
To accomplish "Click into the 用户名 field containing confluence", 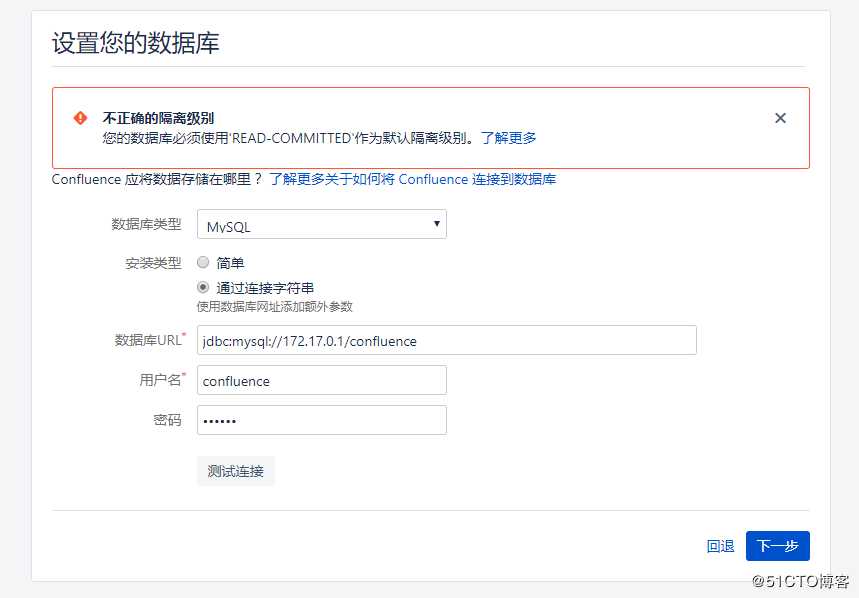I will [x=322, y=380].
